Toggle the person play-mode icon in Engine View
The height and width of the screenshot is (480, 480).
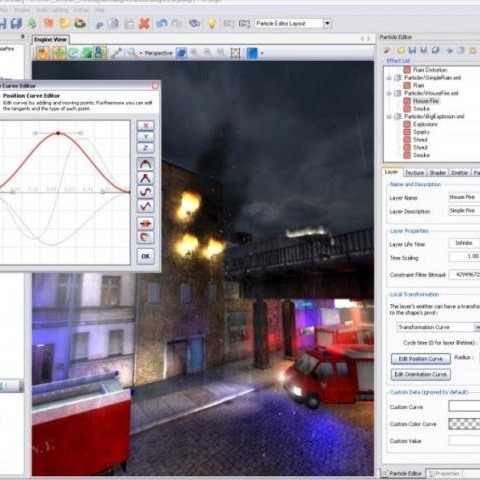pos(100,53)
